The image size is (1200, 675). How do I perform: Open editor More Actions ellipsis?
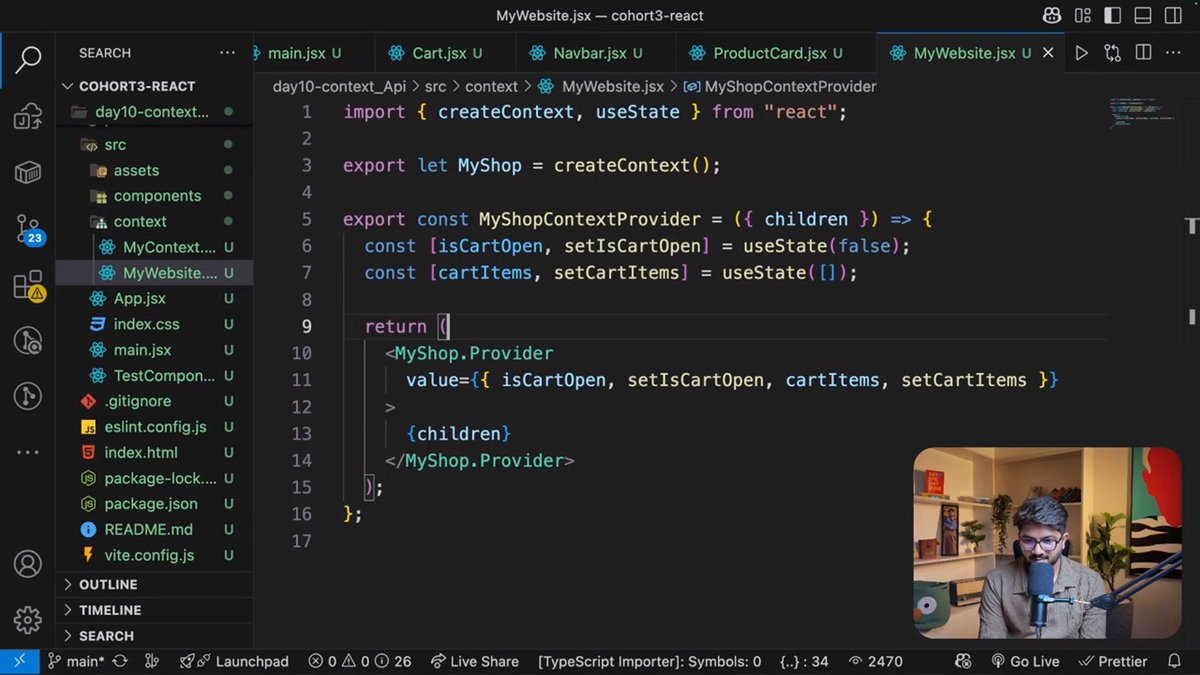pyautogui.click(x=1174, y=53)
